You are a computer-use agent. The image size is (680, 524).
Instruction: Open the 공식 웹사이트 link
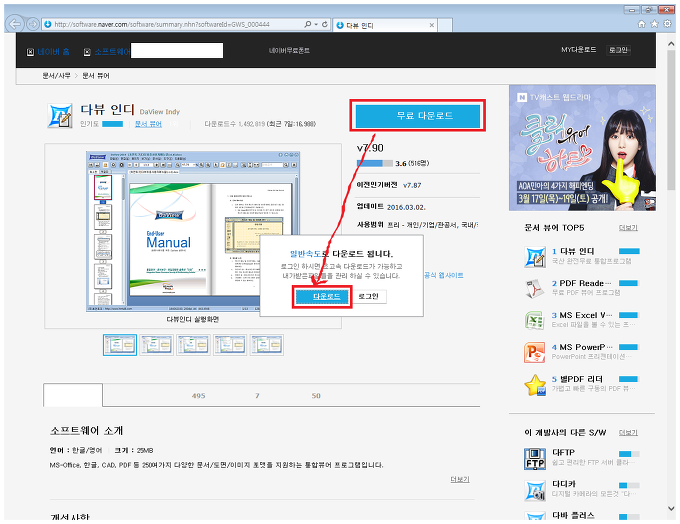pyautogui.click(x=443, y=275)
